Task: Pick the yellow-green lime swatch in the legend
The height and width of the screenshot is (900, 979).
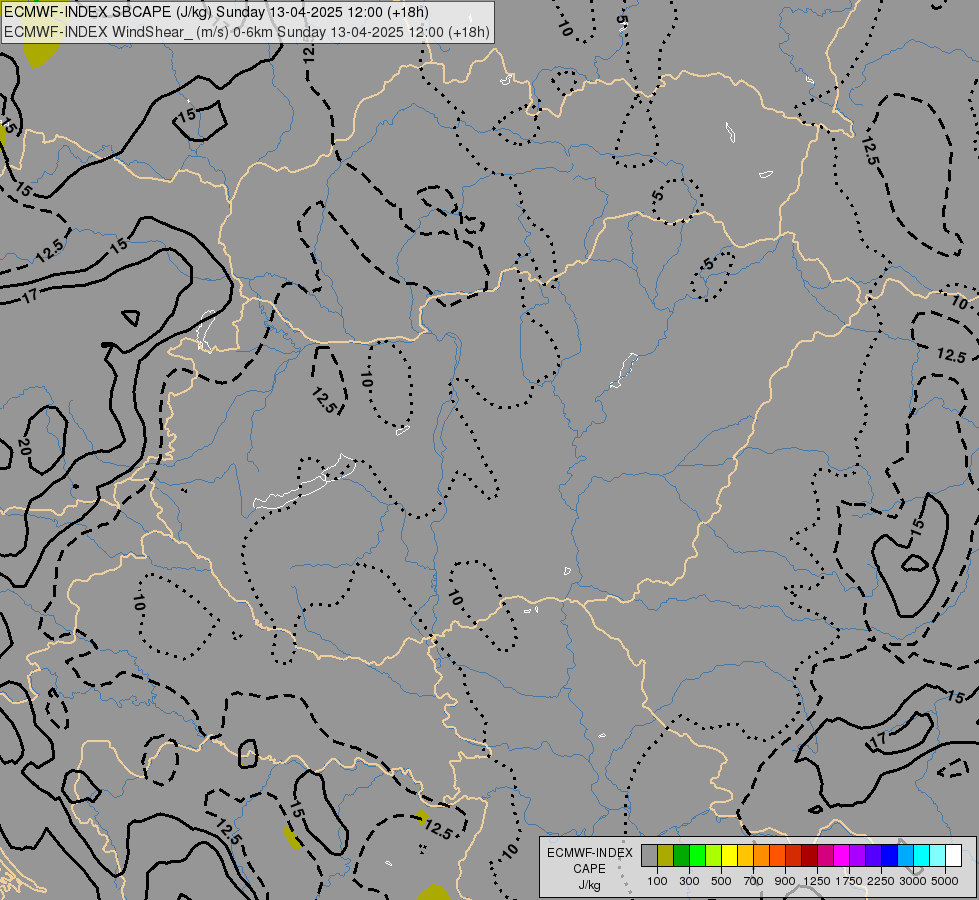Action: coord(714,856)
